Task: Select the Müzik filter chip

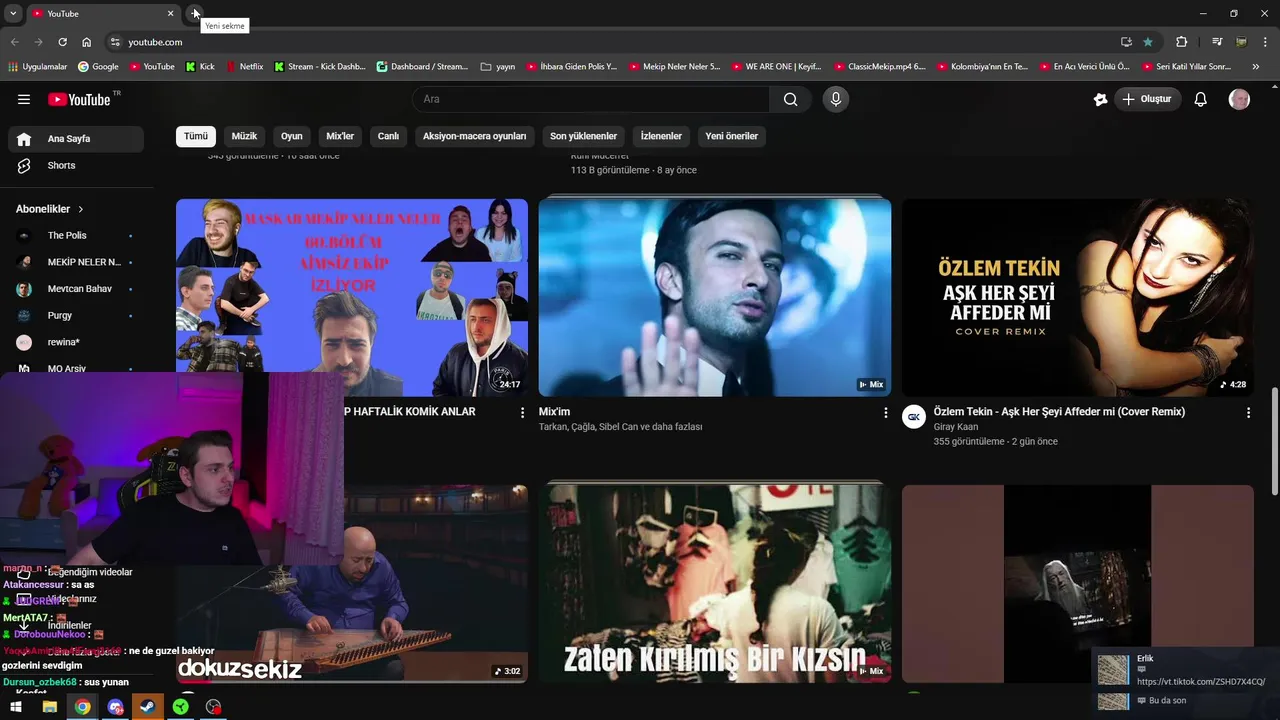Action: tap(244, 136)
